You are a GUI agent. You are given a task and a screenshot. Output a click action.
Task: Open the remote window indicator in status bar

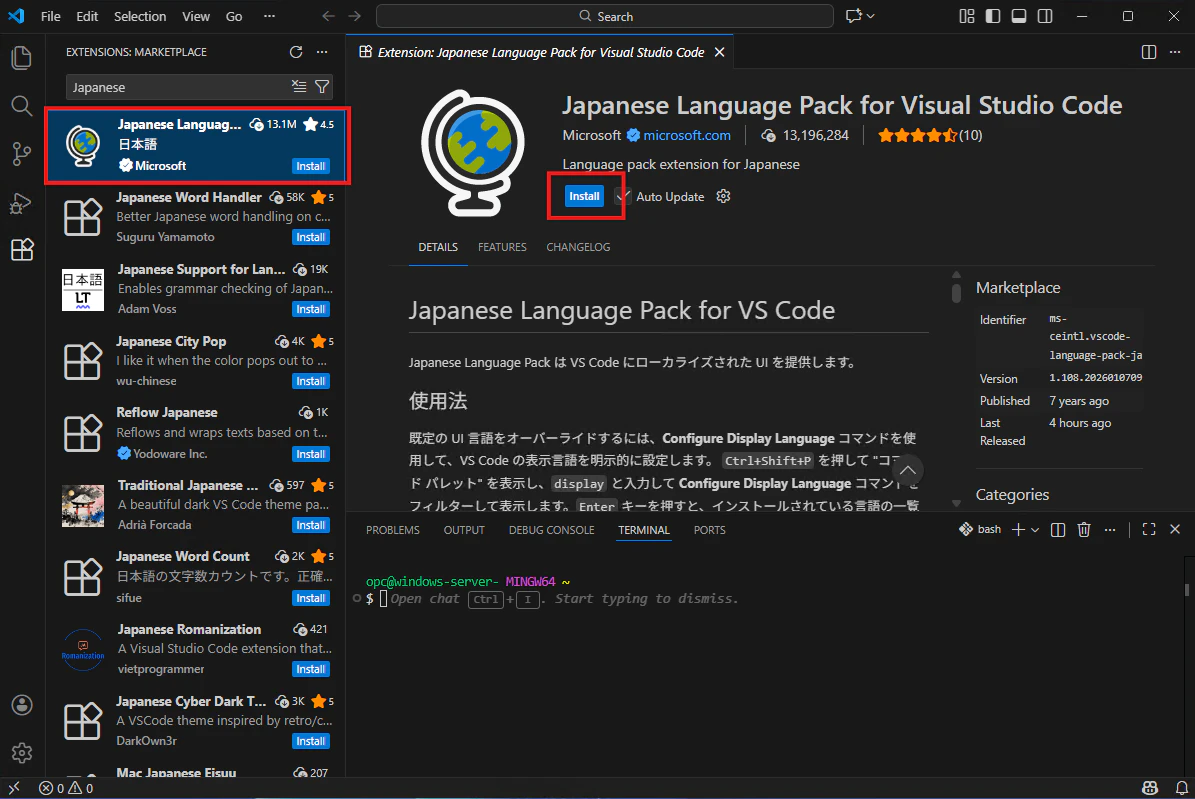[14, 788]
